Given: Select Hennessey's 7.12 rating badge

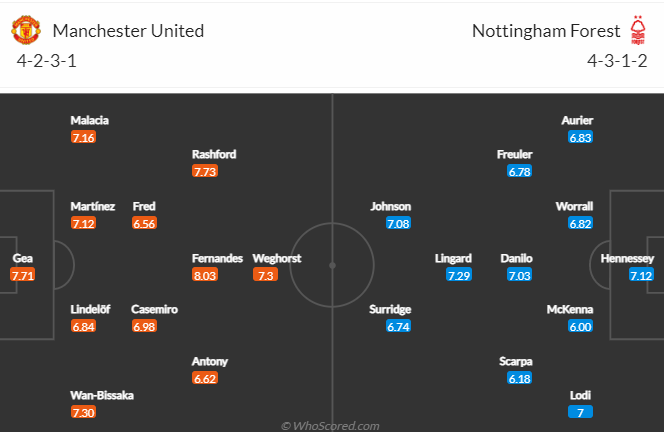Looking at the screenshot, I should pyautogui.click(x=641, y=275).
